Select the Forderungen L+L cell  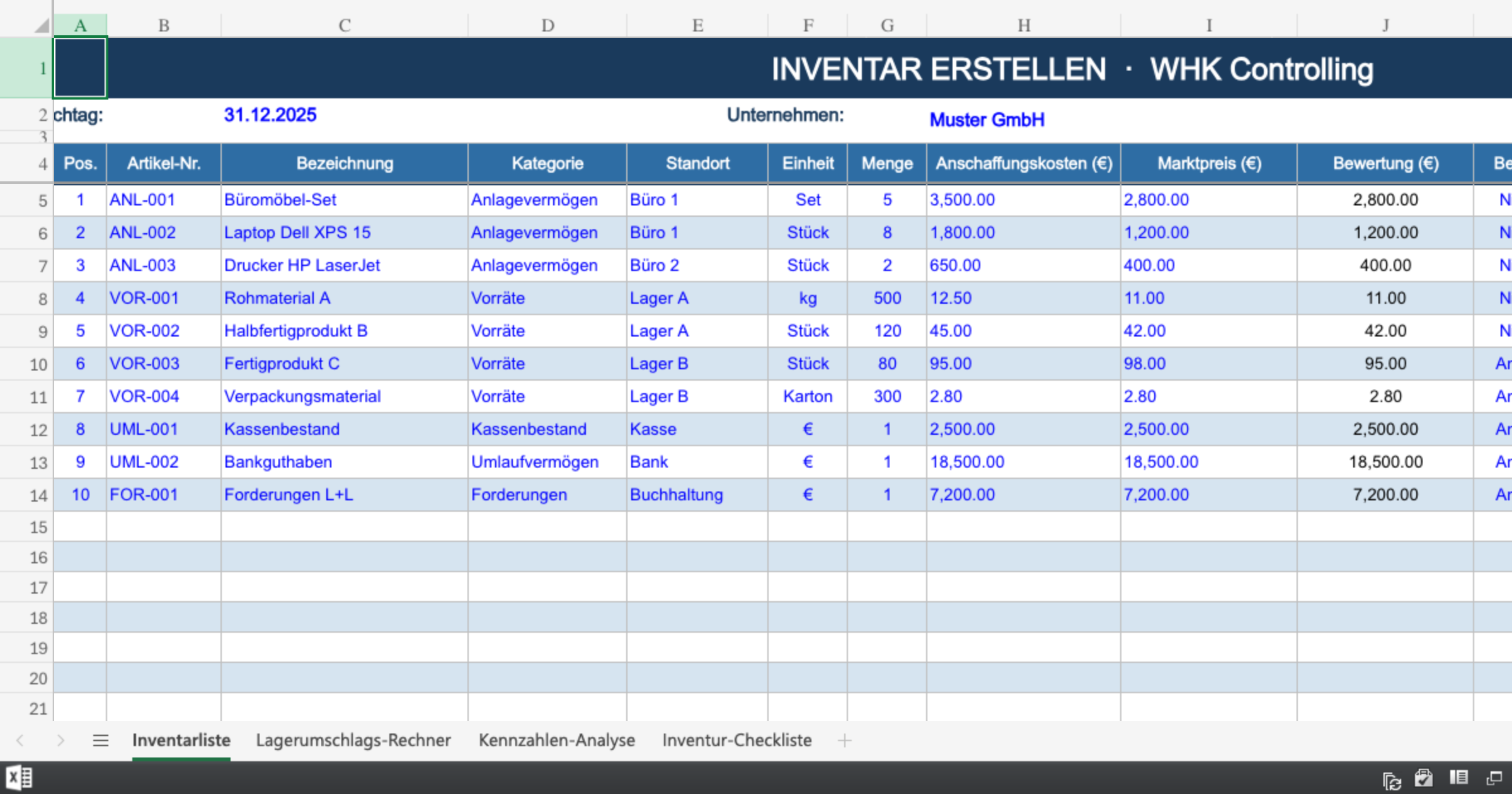[345, 495]
